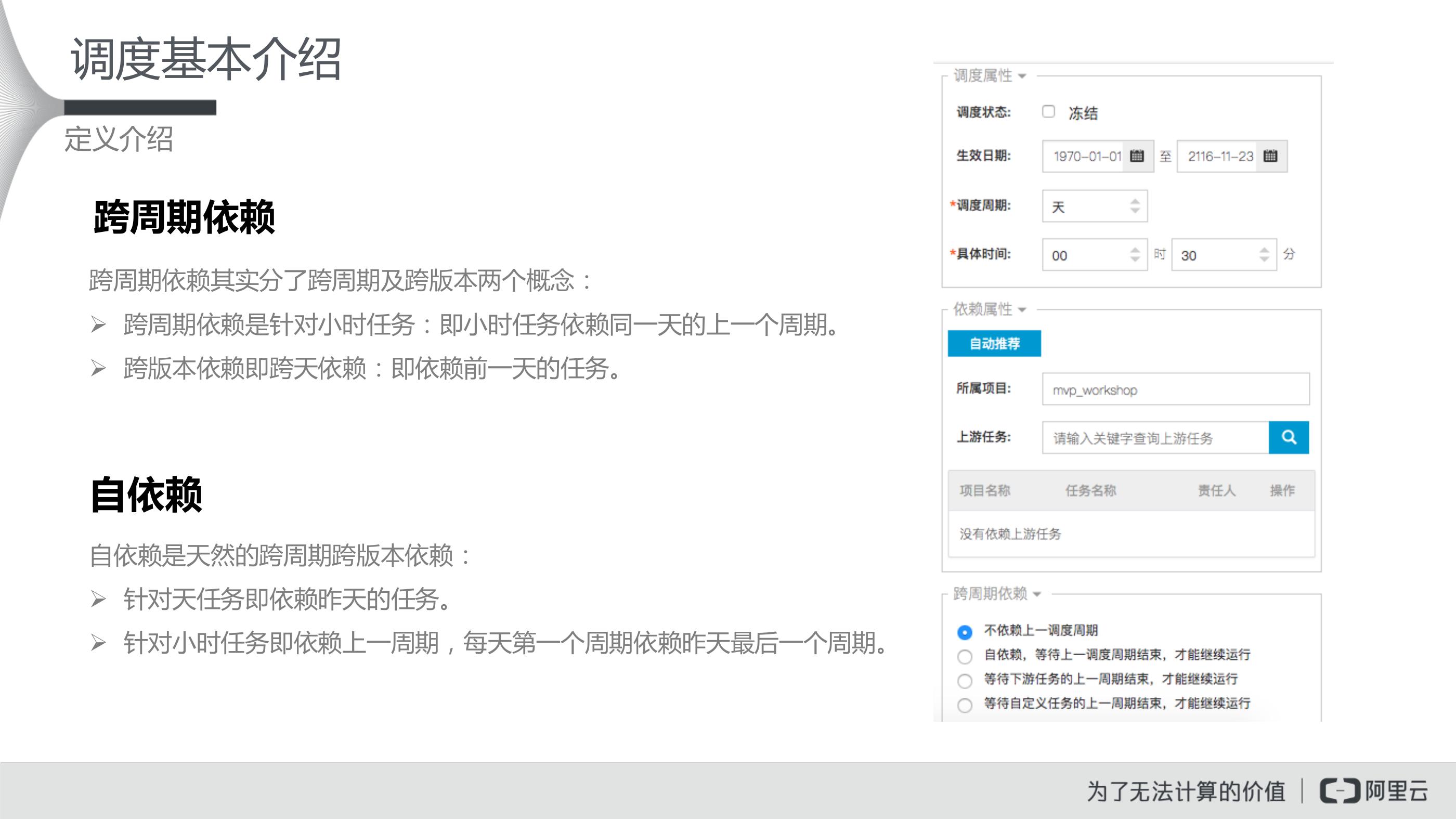Click the 自依赖 heading on slide
This screenshot has height=819, width=1456.
pyautogui.click(x=147, y=495)
